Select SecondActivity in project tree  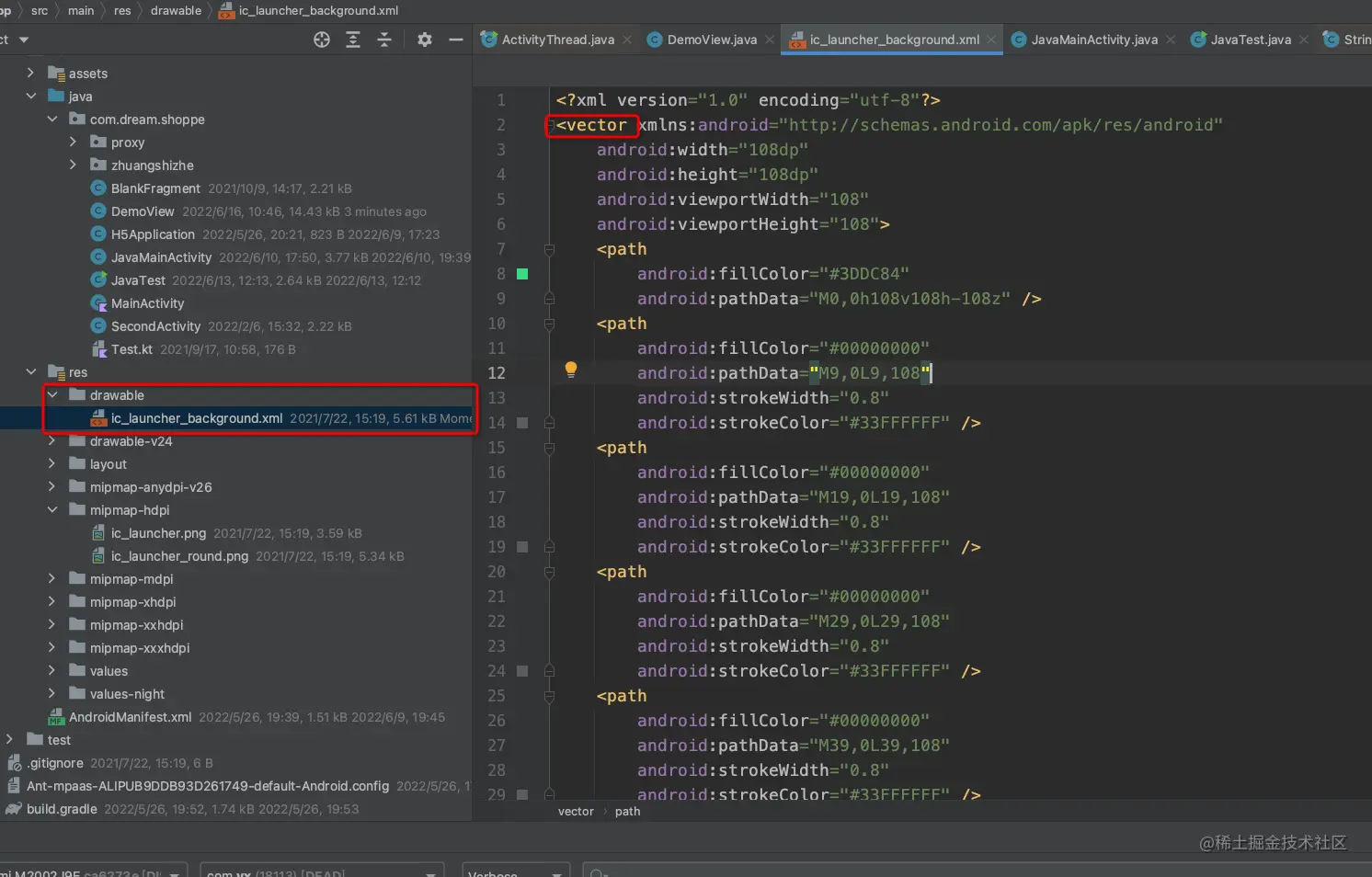[155, 326]
